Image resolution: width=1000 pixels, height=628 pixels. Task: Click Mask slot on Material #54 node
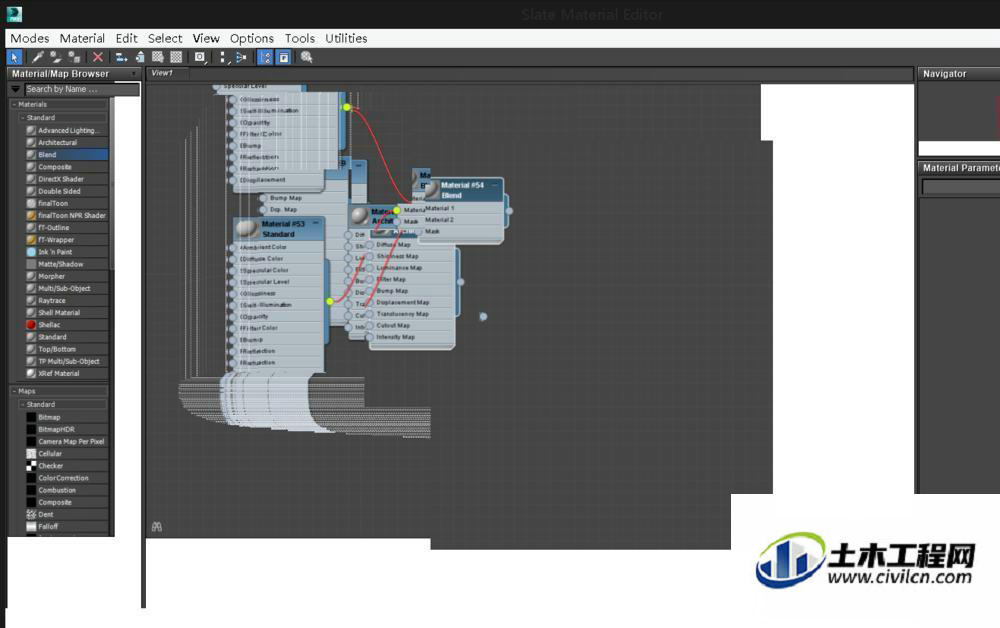432,231
